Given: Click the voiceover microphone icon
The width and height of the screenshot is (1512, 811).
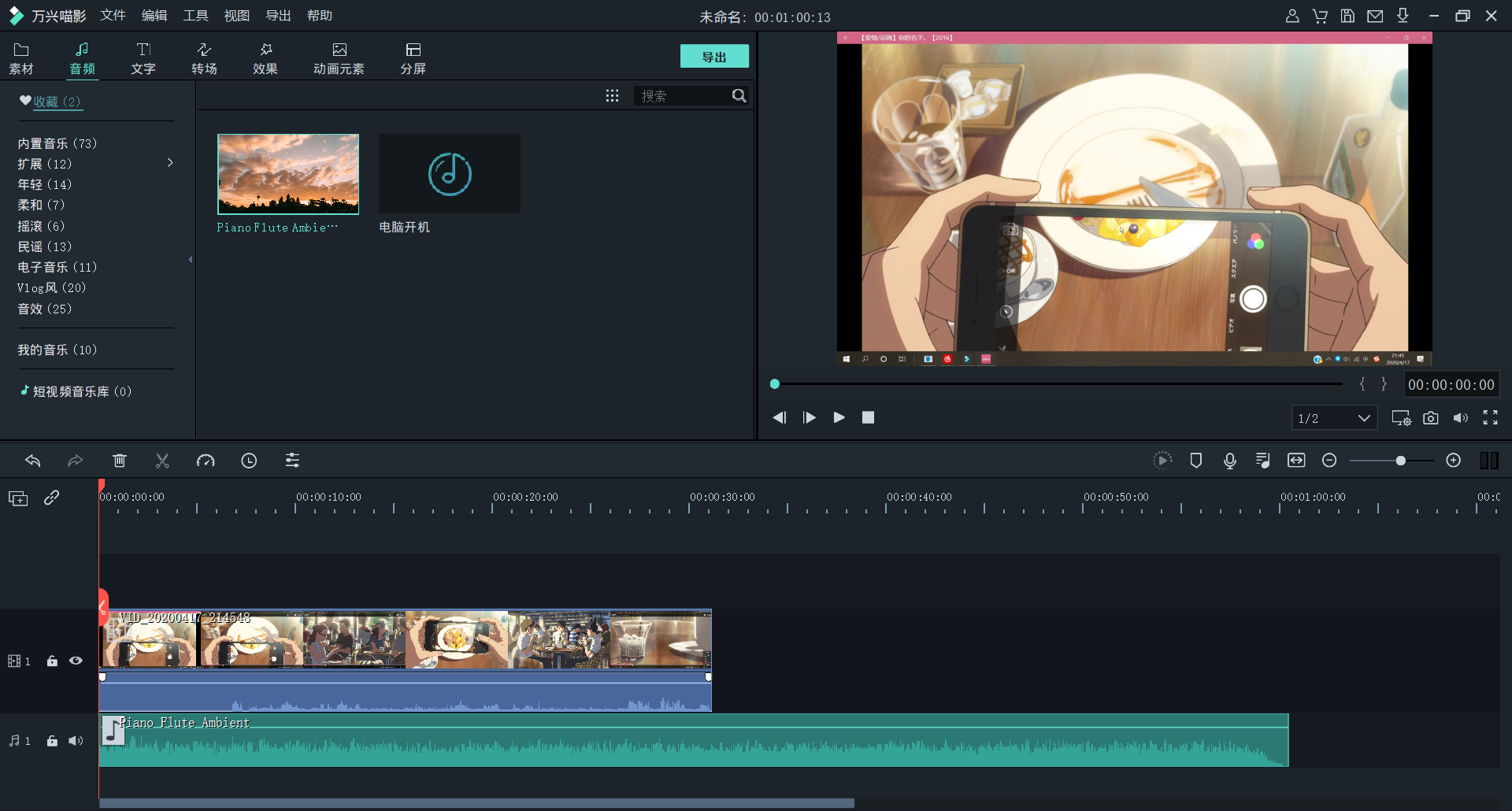Looking at the screenshot, I should coord(1229,461).
